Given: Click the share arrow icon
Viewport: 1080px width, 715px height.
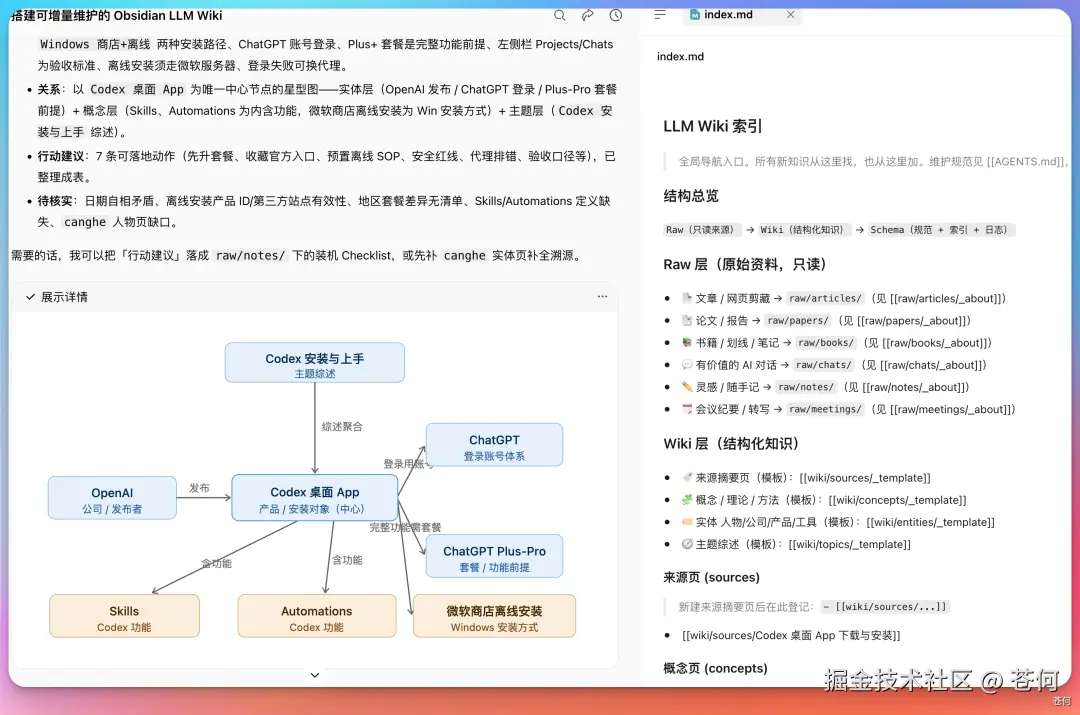Looking at the screenshot, I should click(x=588, y=15).
